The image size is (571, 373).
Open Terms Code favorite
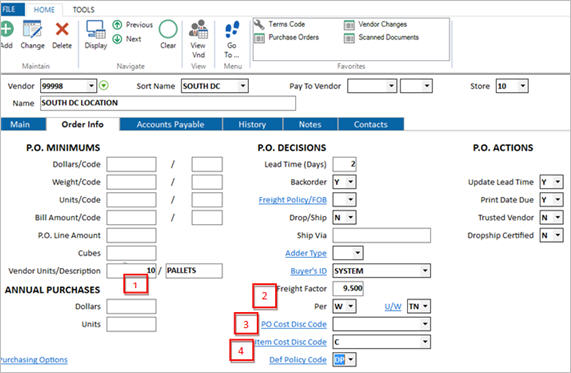(280, 24)
